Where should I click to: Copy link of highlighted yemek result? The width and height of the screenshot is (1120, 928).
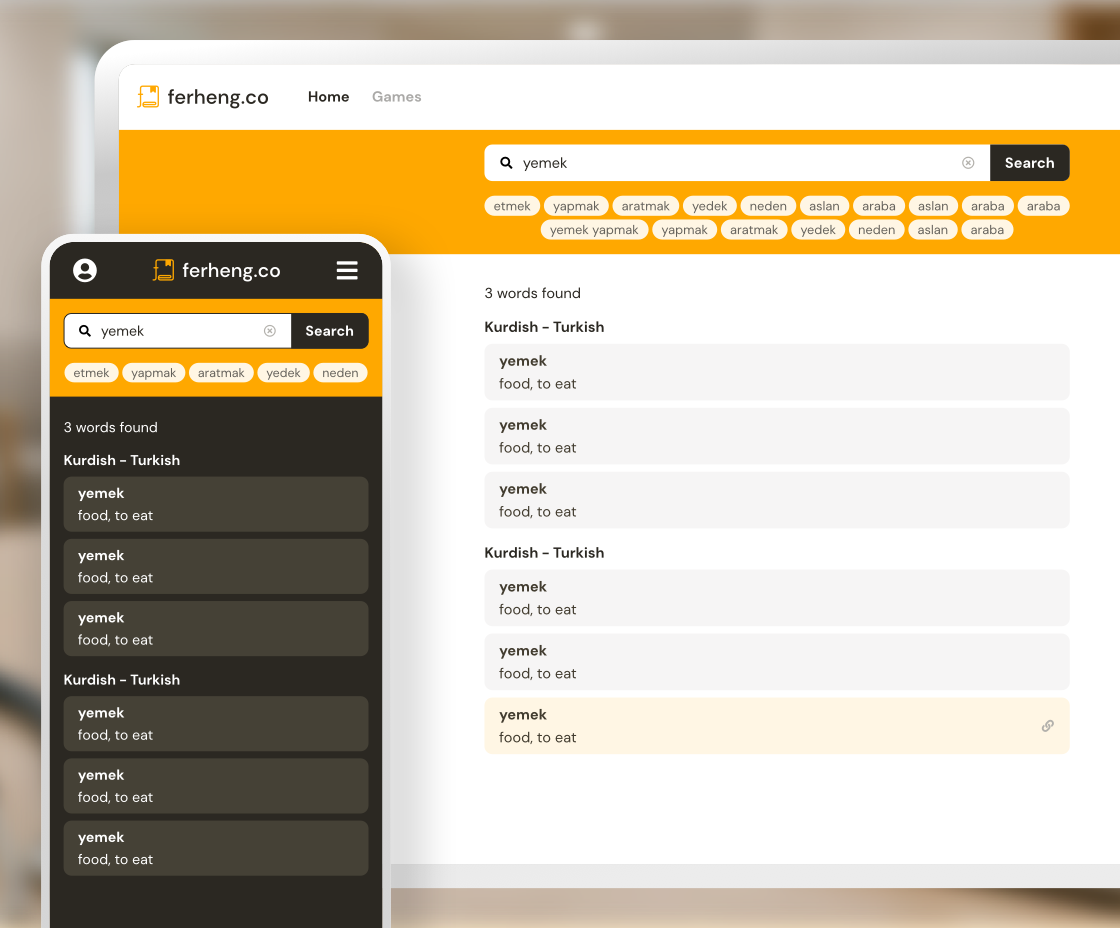(1047, 726)
